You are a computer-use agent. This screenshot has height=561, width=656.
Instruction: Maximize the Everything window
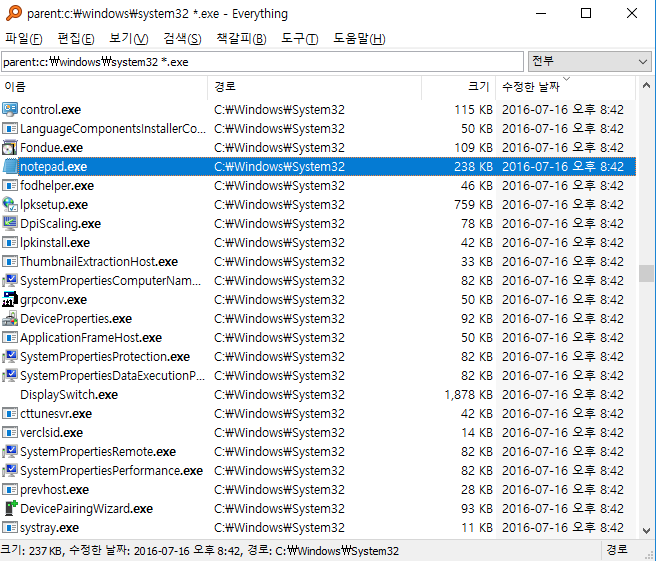click(586, 13)
